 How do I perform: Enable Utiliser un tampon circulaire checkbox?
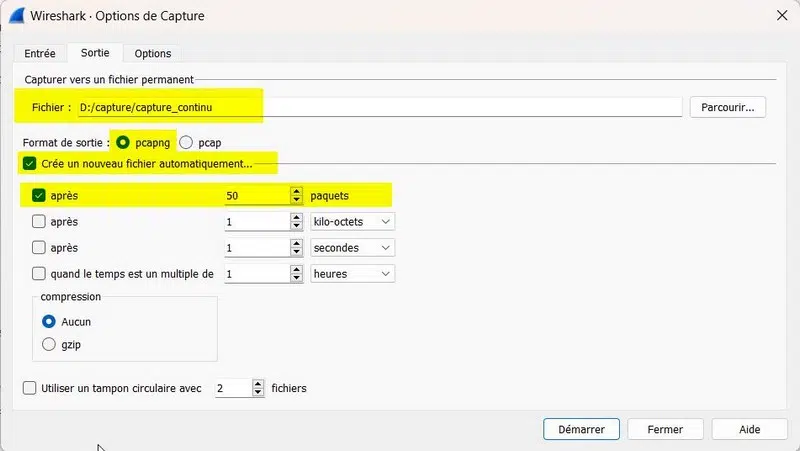click(30, 388)
